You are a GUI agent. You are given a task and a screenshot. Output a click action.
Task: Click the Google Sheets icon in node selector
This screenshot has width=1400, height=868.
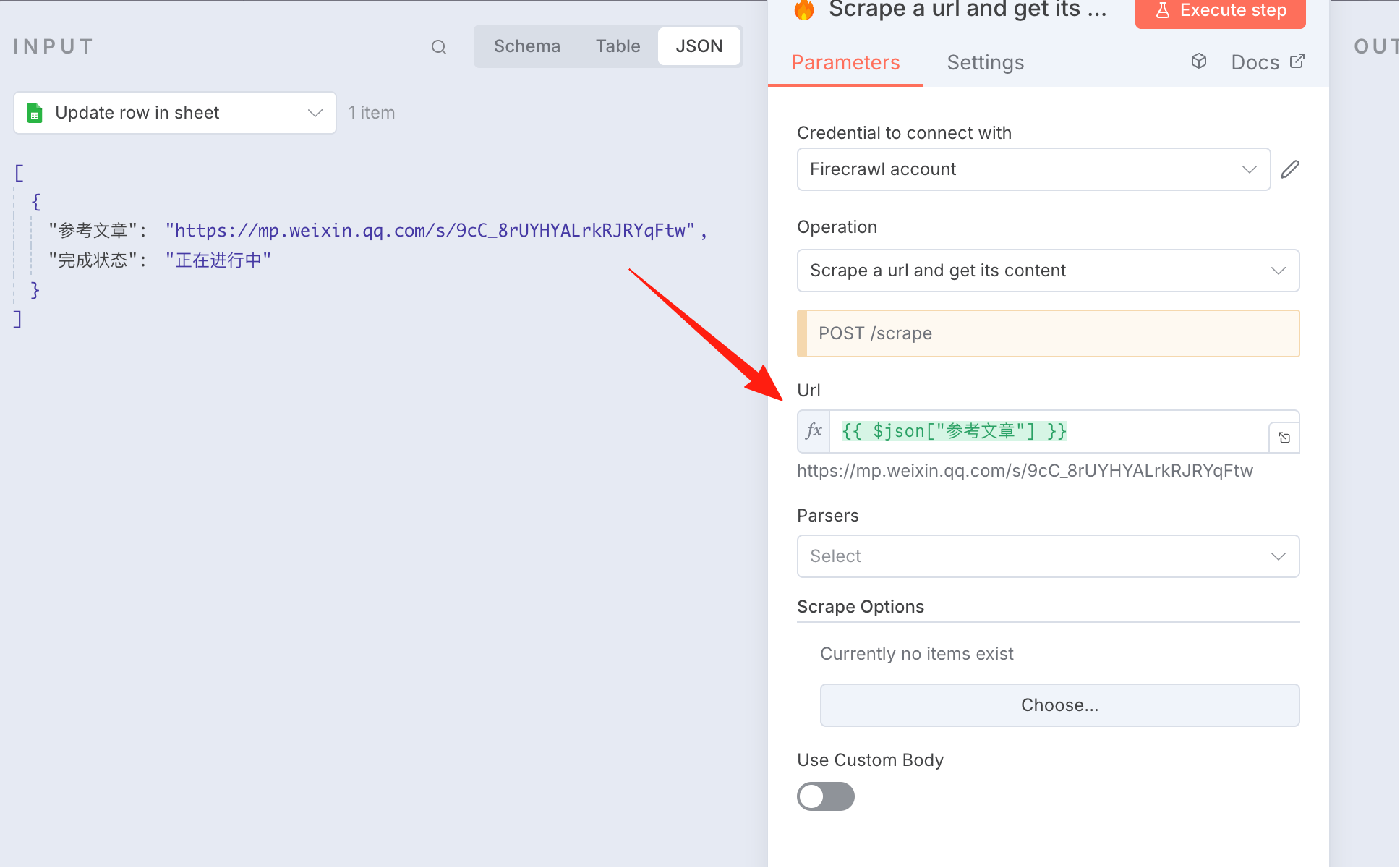coord(35,113)
